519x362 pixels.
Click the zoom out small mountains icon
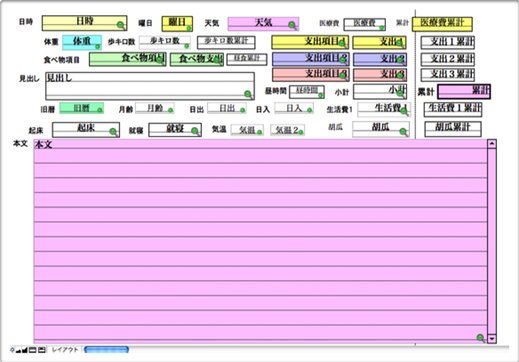click(x=18, y=350)
